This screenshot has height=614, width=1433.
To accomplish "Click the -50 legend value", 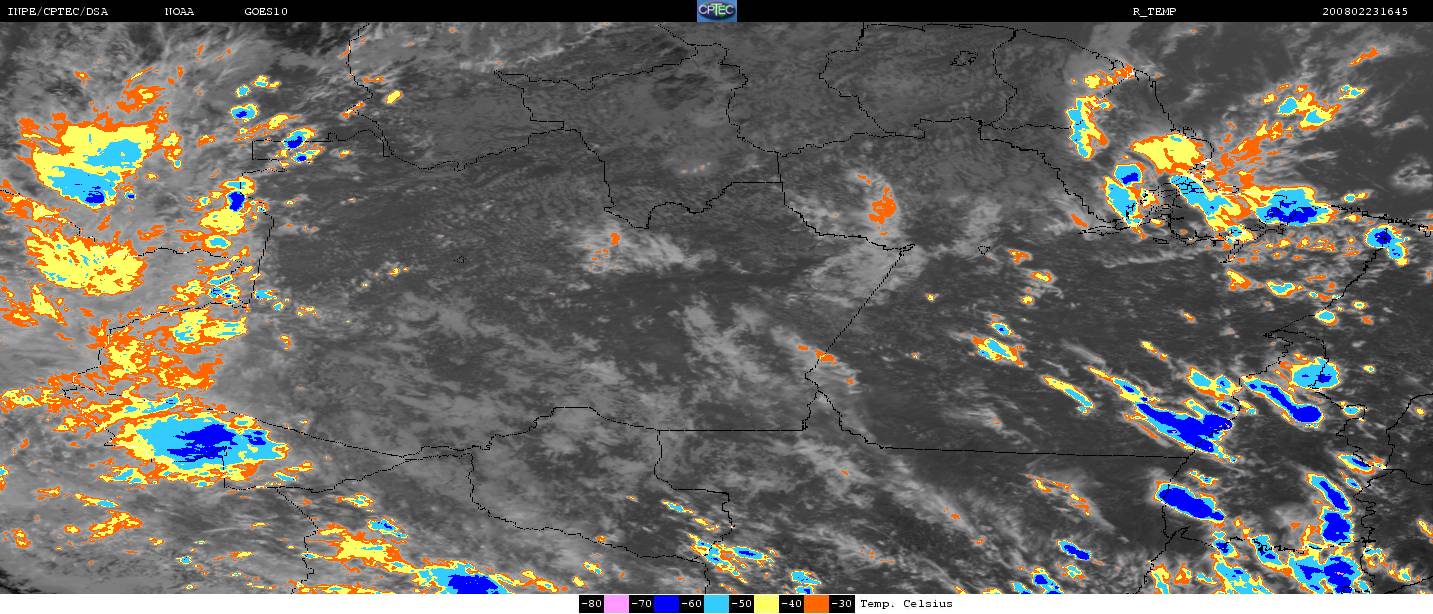I will point(741,604).
